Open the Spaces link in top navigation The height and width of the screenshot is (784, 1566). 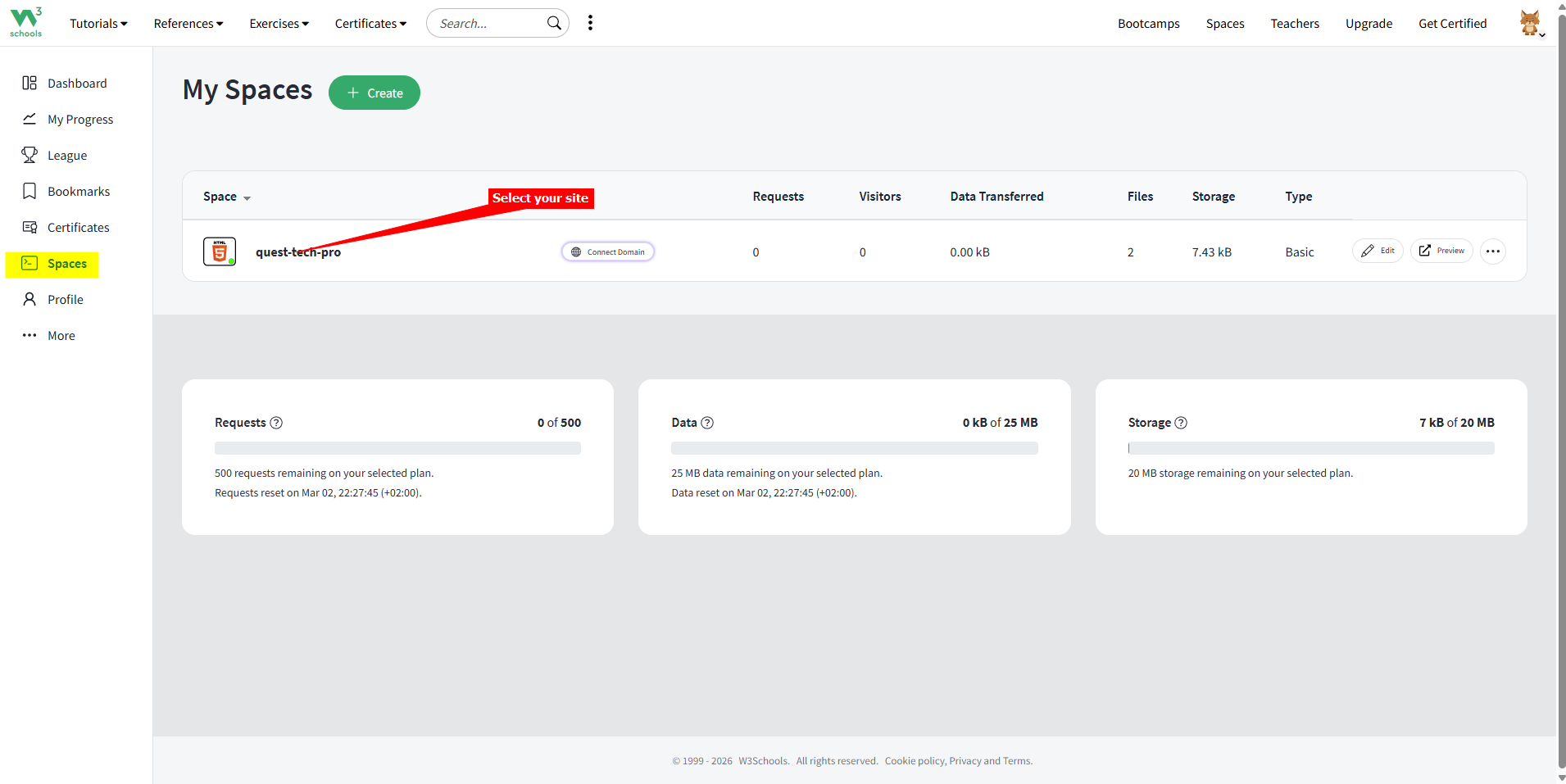(x=1225, y=24)
